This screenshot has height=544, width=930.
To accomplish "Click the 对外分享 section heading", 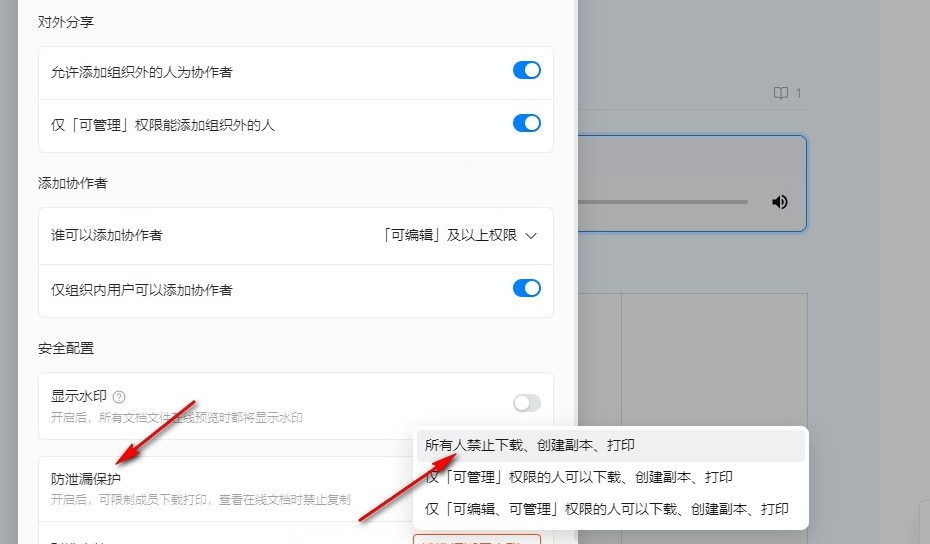I will coord(66,23).
